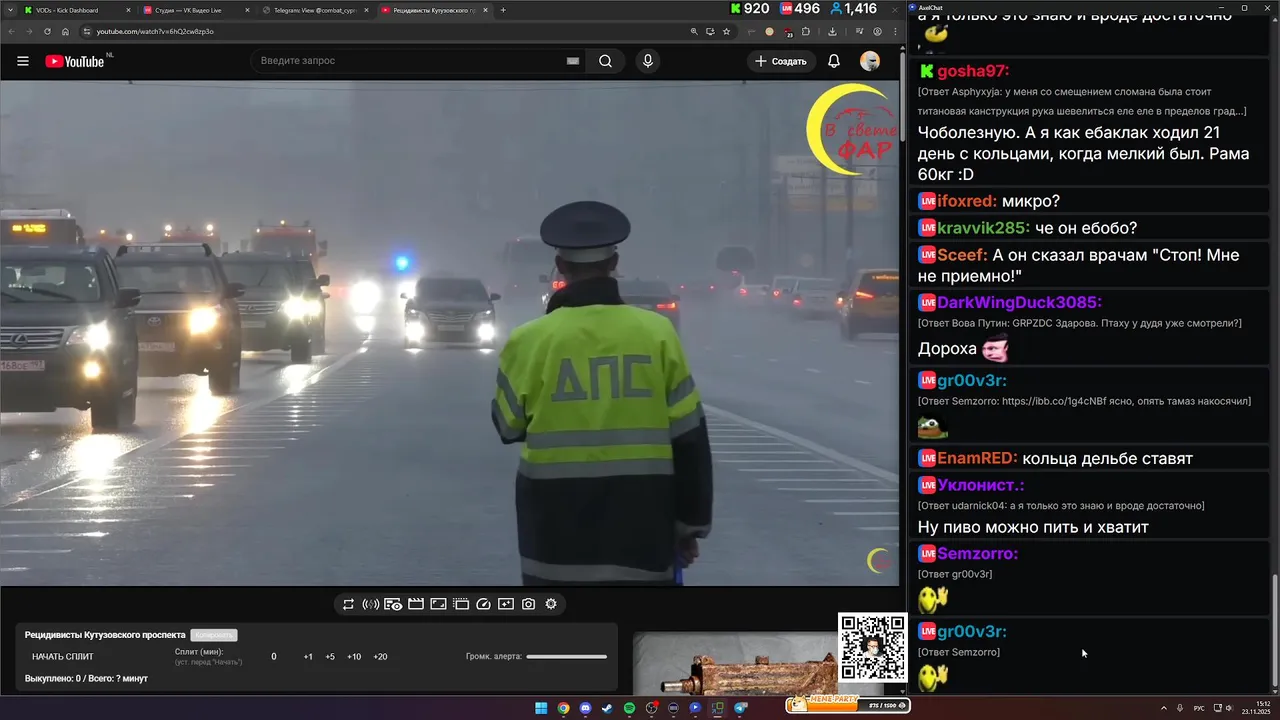Image resolution: width=1280 pixels, height=720 pixels.
Task: Add +20 minutes to split
Action: [x=380, y=657]
